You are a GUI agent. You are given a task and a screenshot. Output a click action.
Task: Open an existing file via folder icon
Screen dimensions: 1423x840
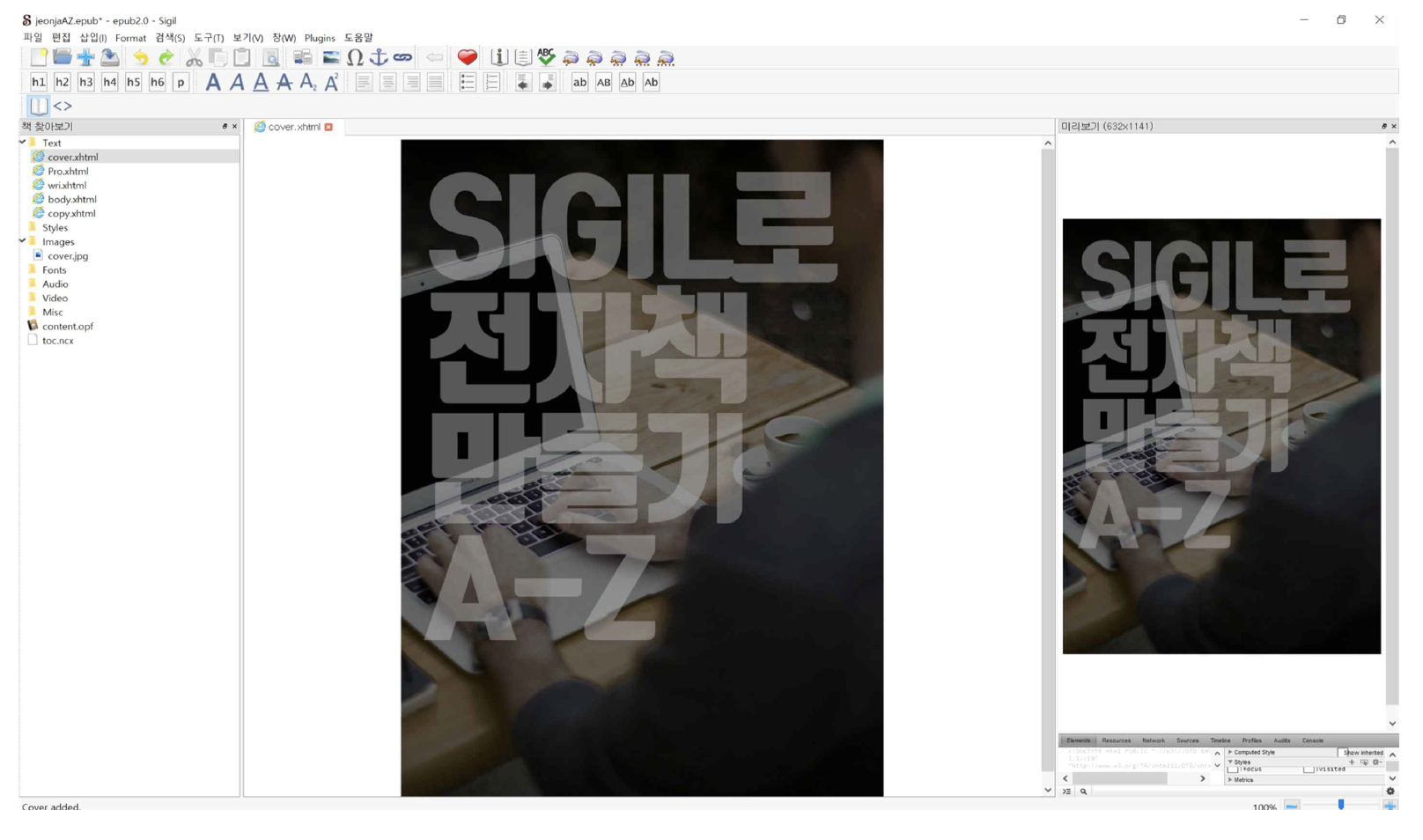click(63, 57)
